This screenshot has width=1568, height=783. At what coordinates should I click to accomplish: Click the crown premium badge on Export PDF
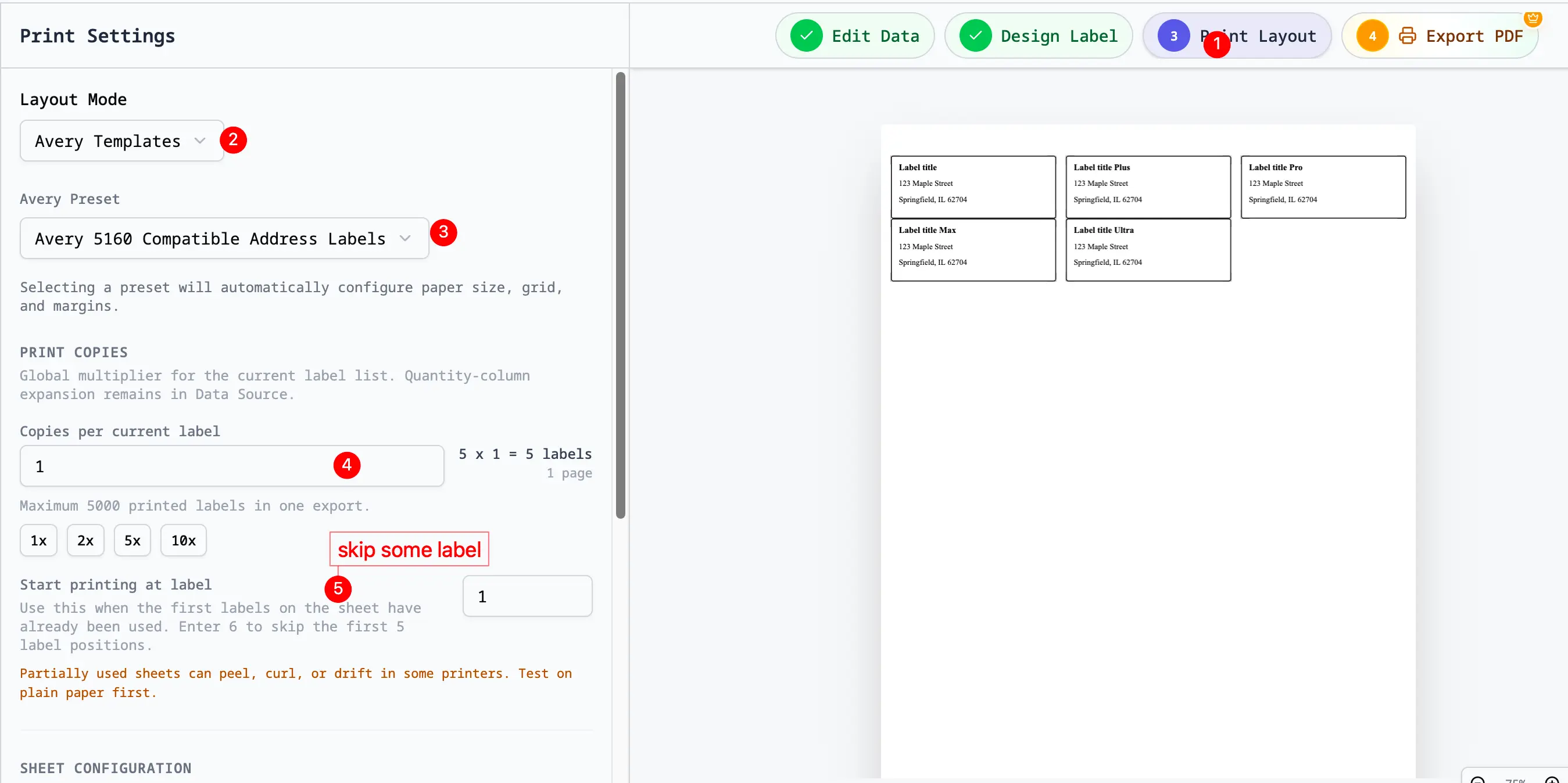[1532, 19]
